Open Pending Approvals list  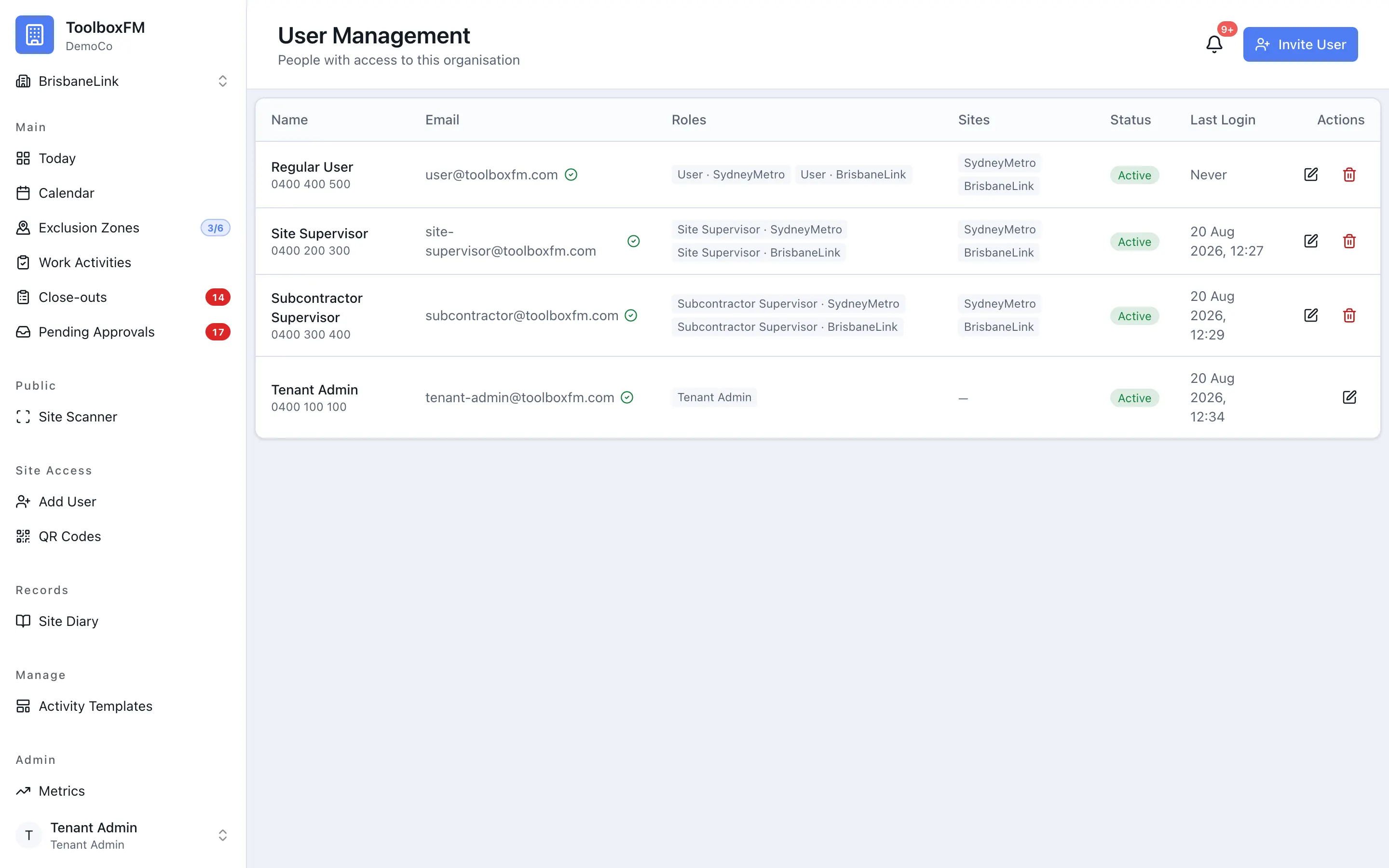(123, 332)
